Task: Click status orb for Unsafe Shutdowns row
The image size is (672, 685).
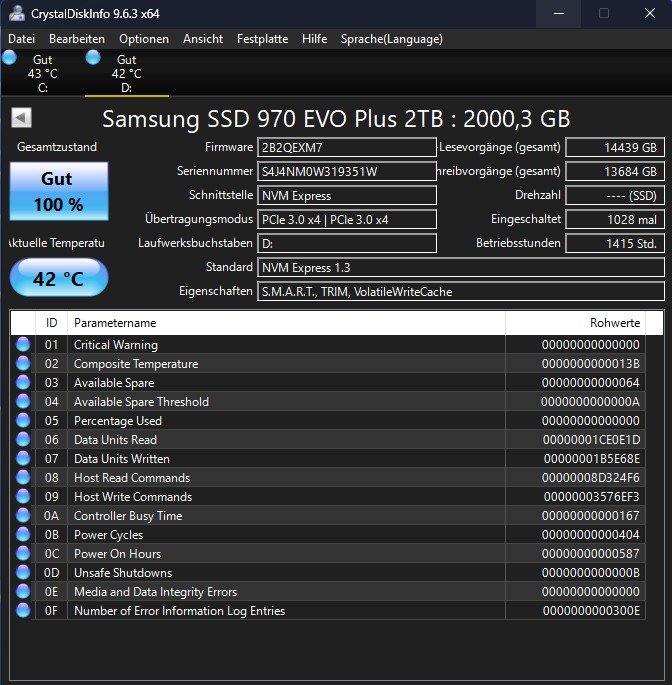Action: (x=23, y=572)
